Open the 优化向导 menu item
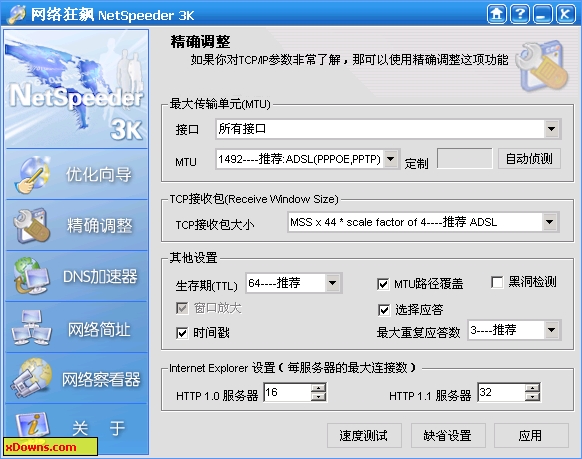Viewport: 582px width, 459px height. tap(76, 175)
